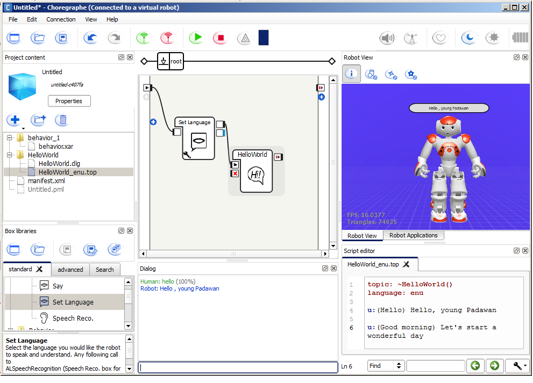Viewport: 533px width, 383px height.
Task: Collapse the HelloWorld folder tree node
Action: coord(10,155)
